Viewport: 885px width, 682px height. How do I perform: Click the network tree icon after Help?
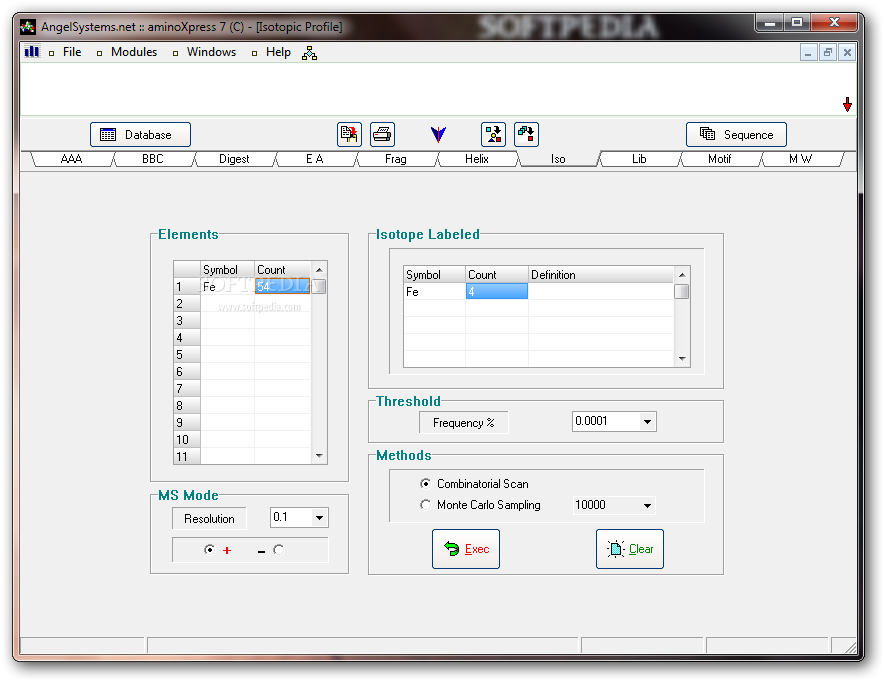[309, 53]
